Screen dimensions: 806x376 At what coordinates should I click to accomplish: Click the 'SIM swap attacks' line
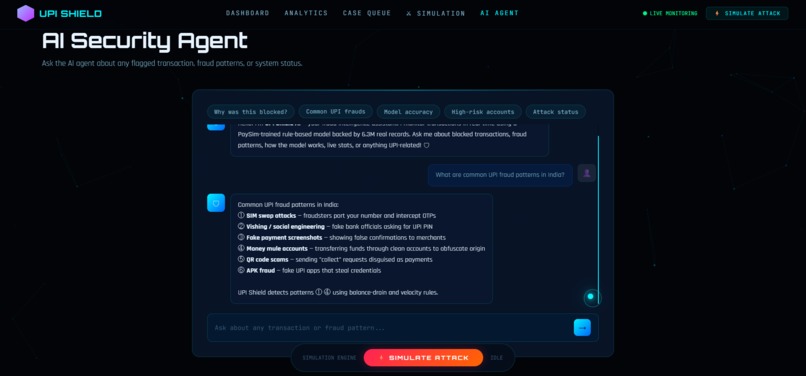click(x=337, y=216)
